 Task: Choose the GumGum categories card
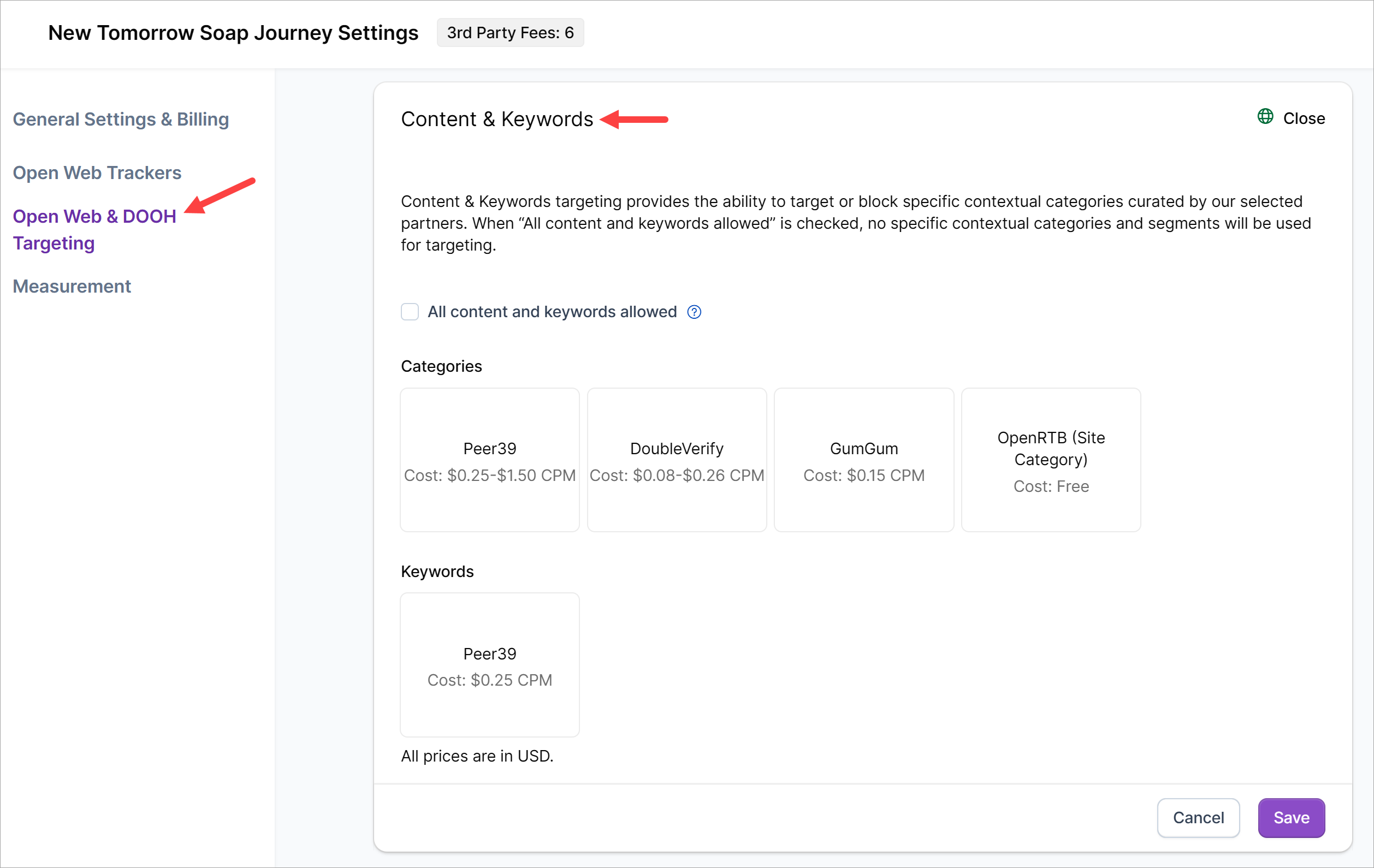(x=864, y=460)
